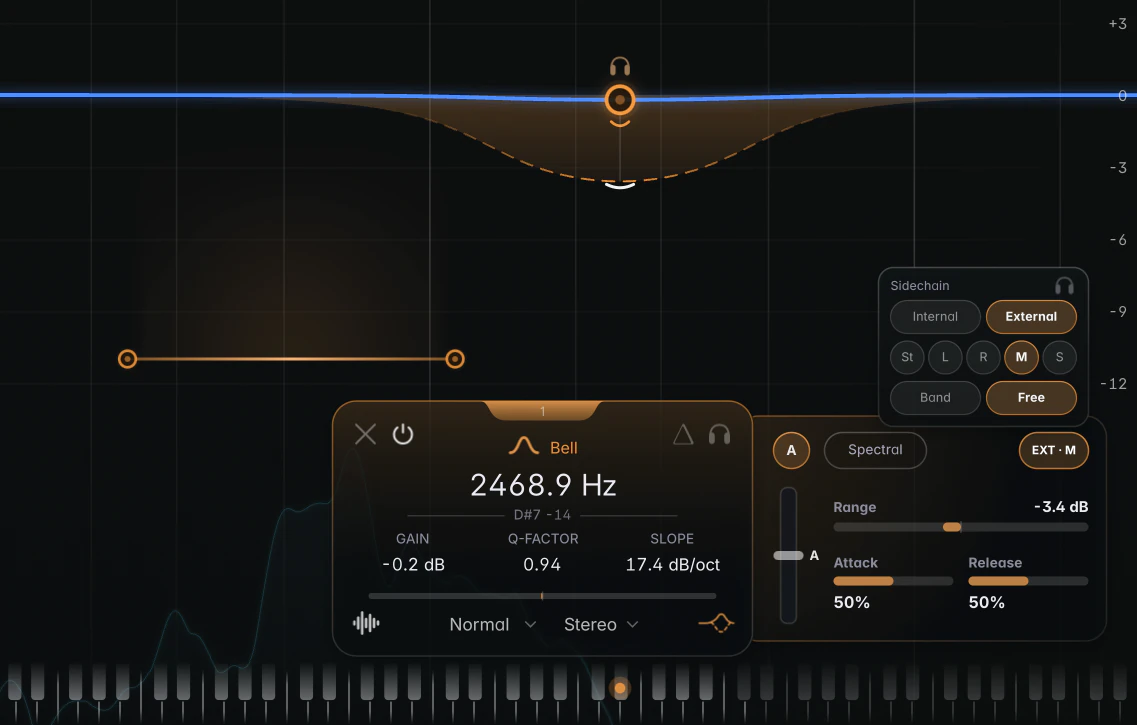Click the waveform spectrum icon
Screen dimensions: 1137x725
pos(366,623)
